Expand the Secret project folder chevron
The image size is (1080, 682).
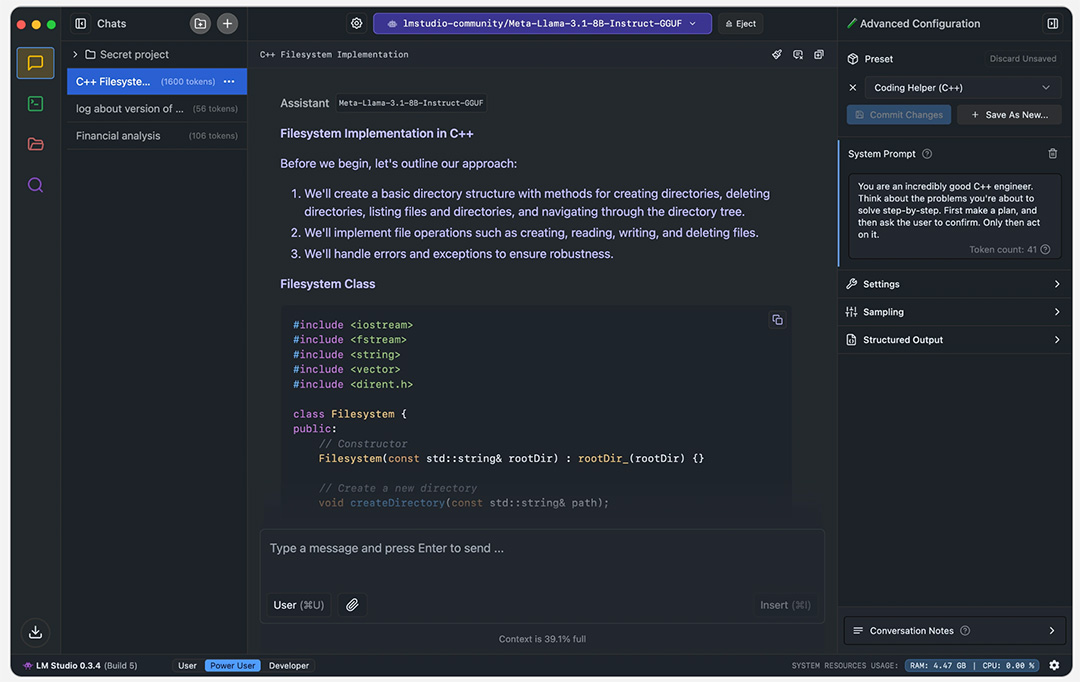[75, 54]
